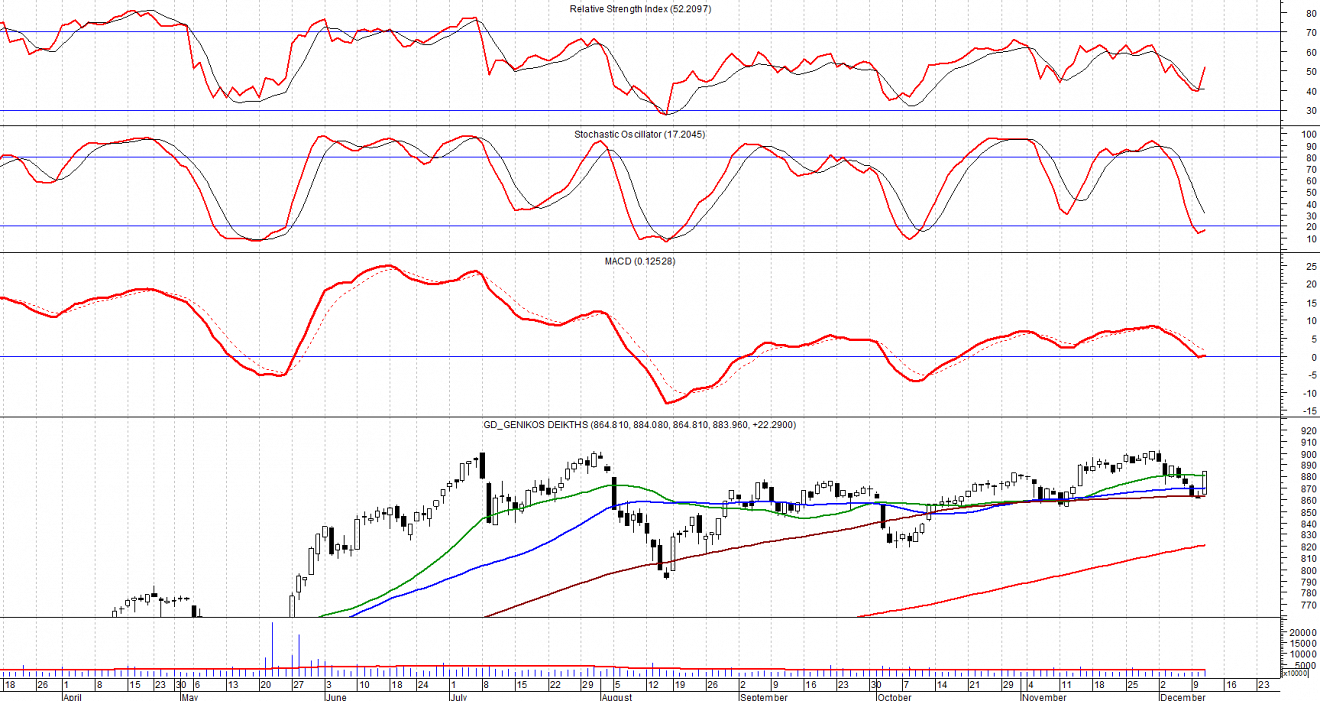Image resolution: width=1320 pixels, height=701 pixels.
Task: Select the June label on date axis
Action: click(338, 697)
